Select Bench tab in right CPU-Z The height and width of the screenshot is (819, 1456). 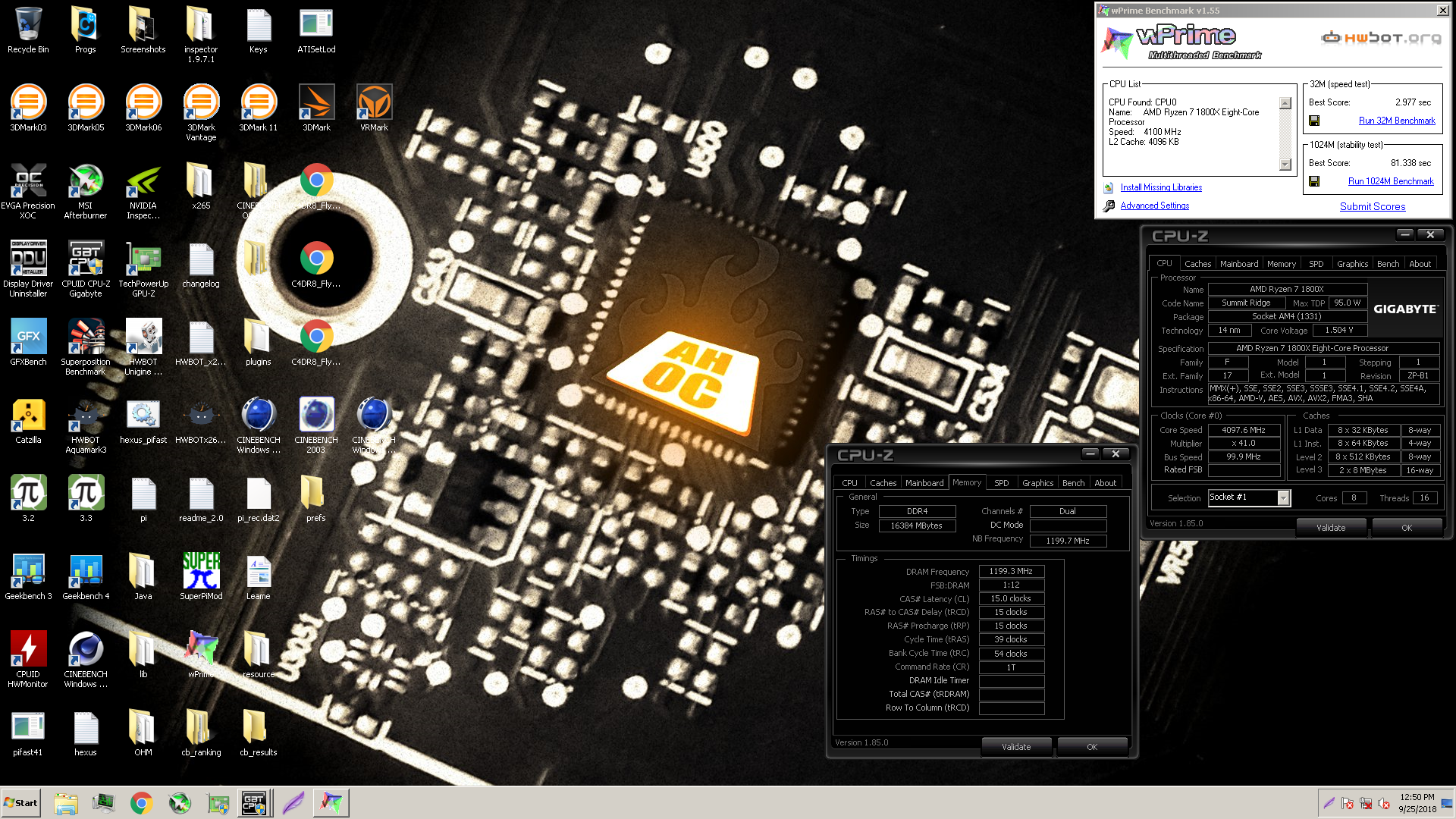(x=1388, y=264)
